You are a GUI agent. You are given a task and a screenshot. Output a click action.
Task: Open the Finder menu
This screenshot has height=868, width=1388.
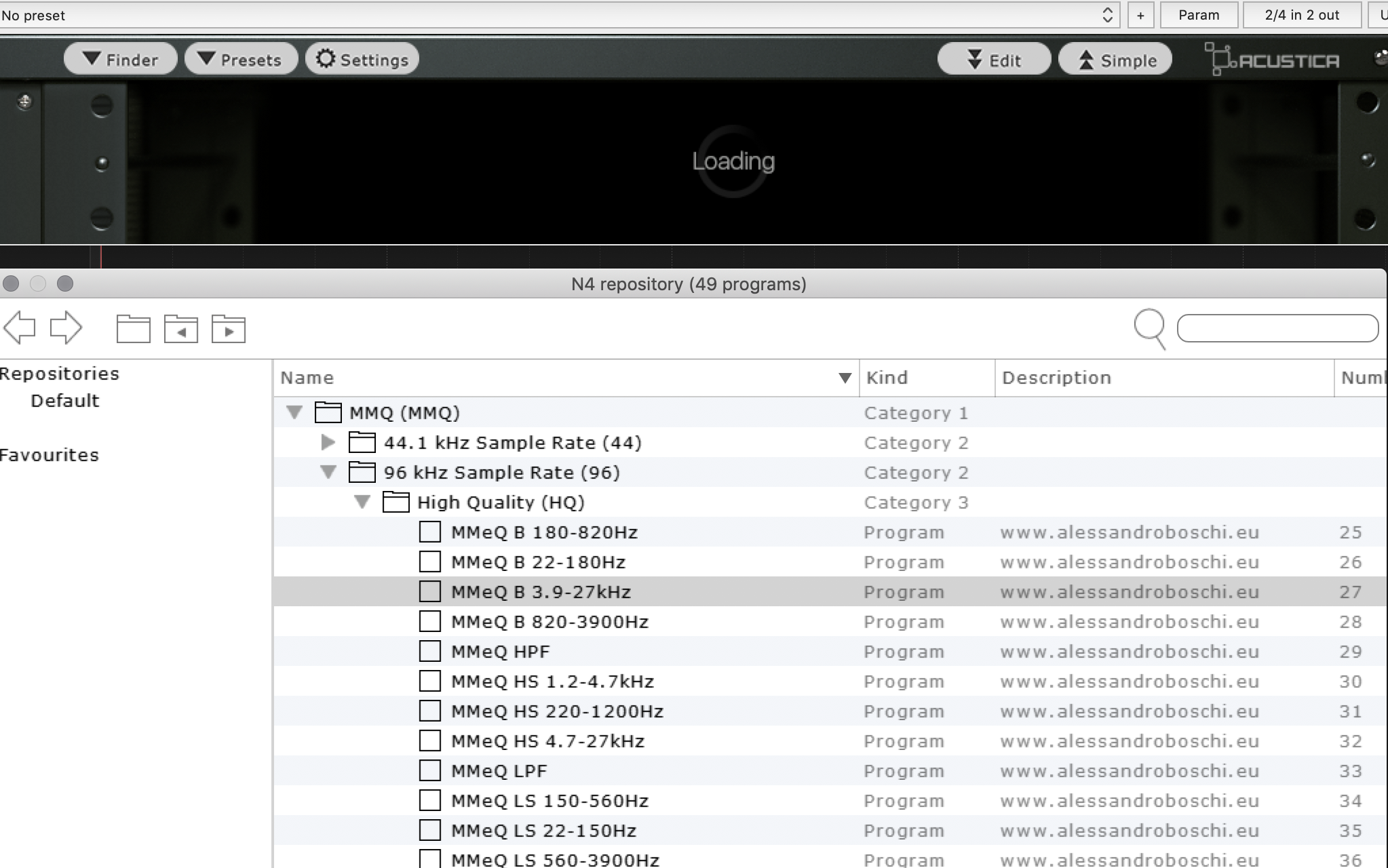tap(120, 60)
